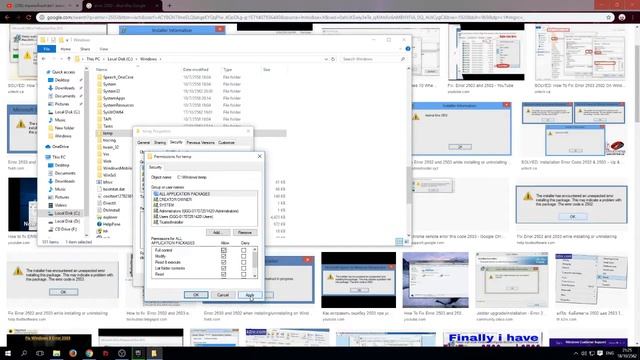Select Quick access in the navigation pane

click(x=63, y=72)
